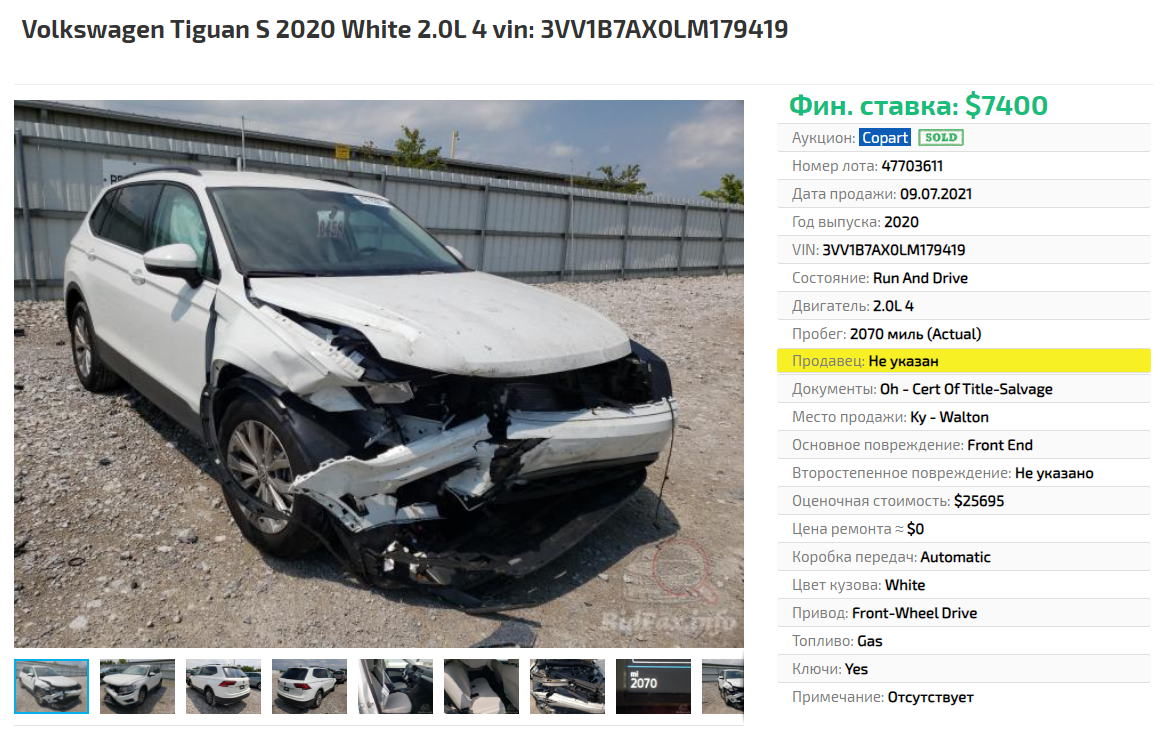1165x735 pixels.
Task: Click the page title Volkswagen Tiguan S
Action: tap(405, 30)
